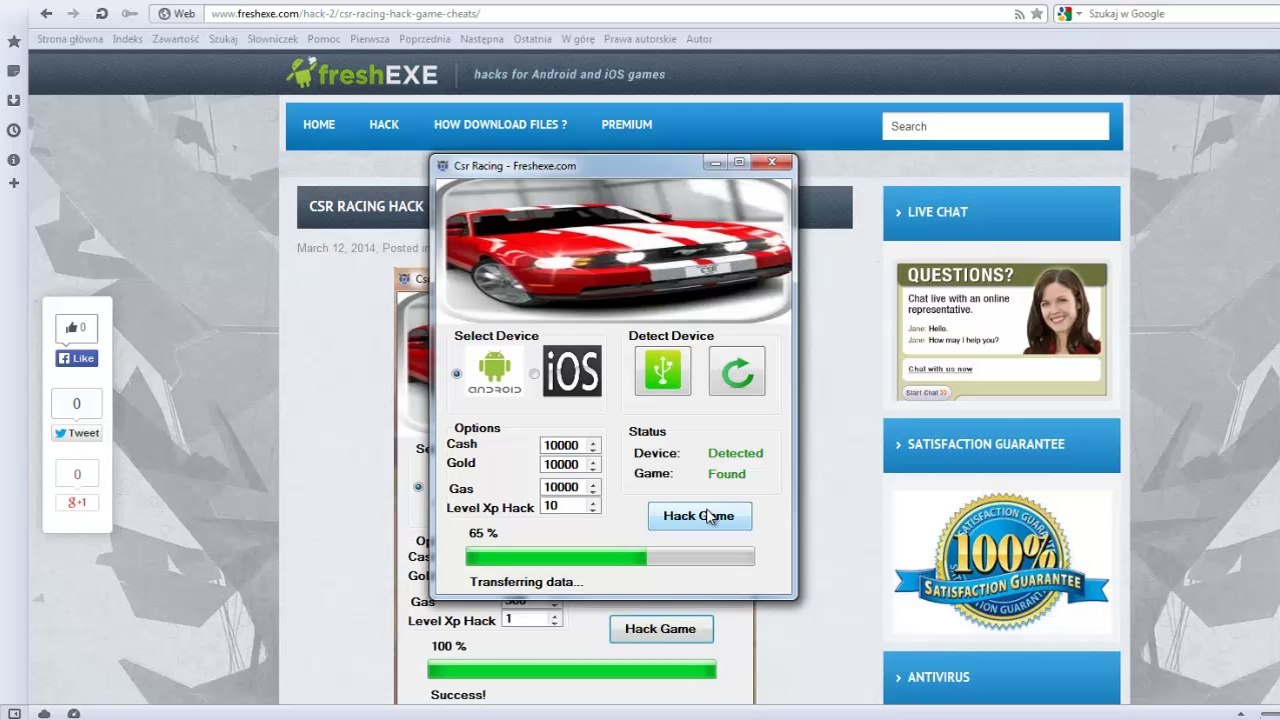Open the notes panel in browser sidebar

(x=14, y=71)
